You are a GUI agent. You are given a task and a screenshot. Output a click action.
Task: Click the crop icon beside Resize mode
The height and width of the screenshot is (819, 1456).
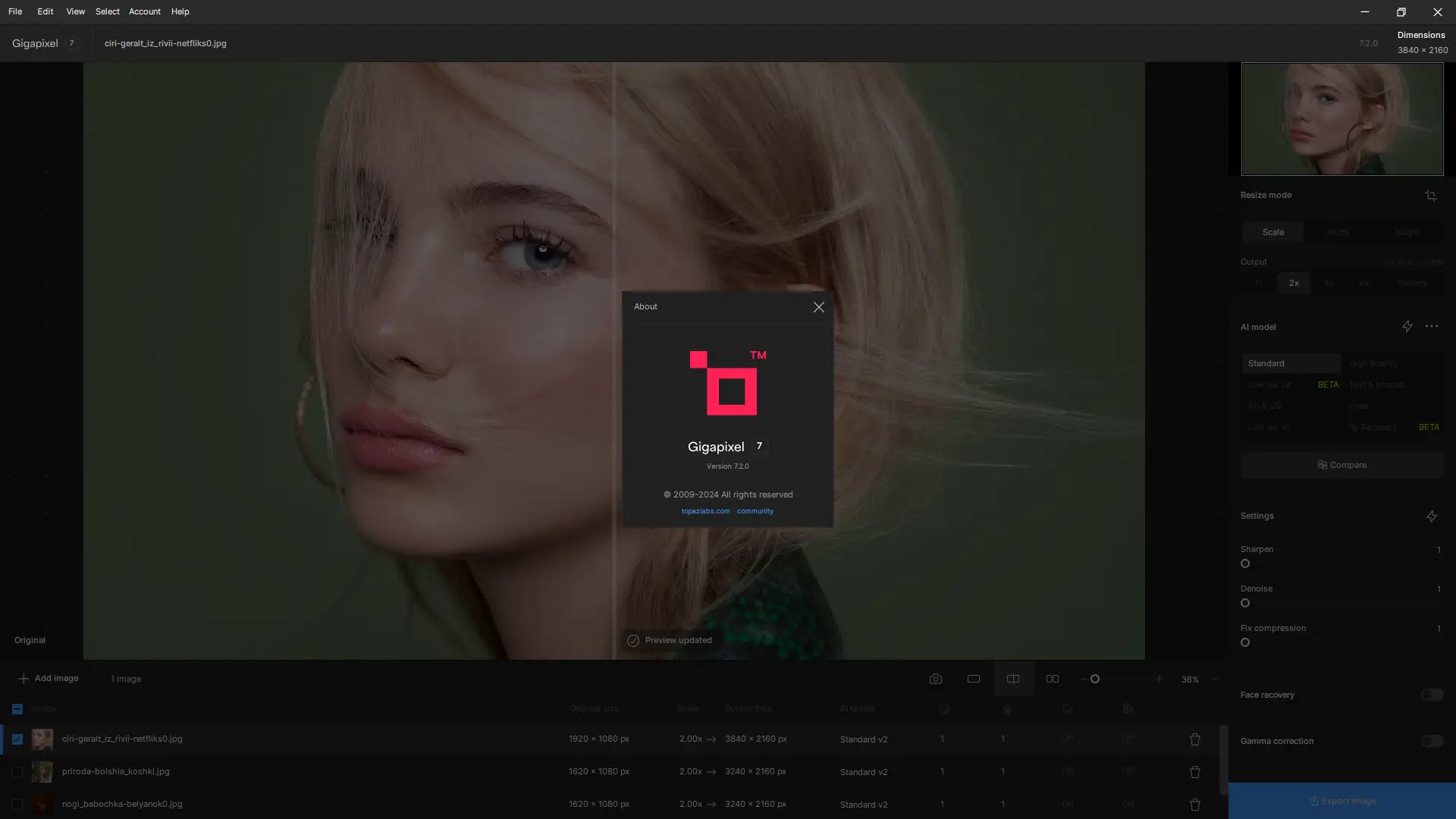click(1430, 196)
